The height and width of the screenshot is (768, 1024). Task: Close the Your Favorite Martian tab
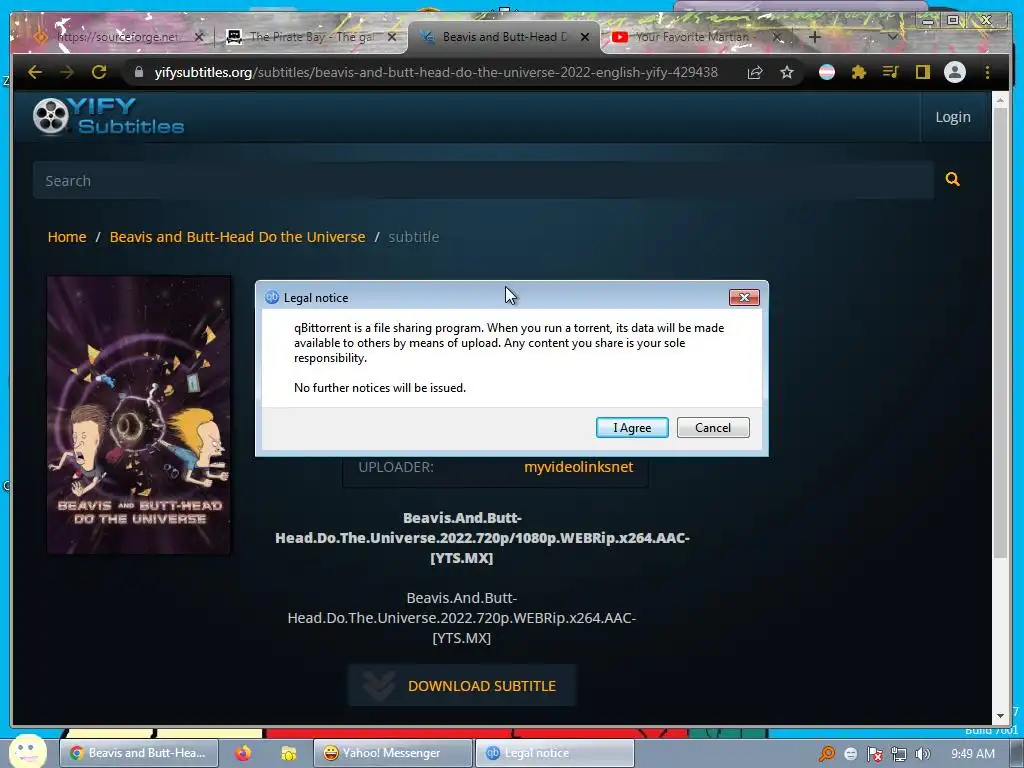click(777, 37)
